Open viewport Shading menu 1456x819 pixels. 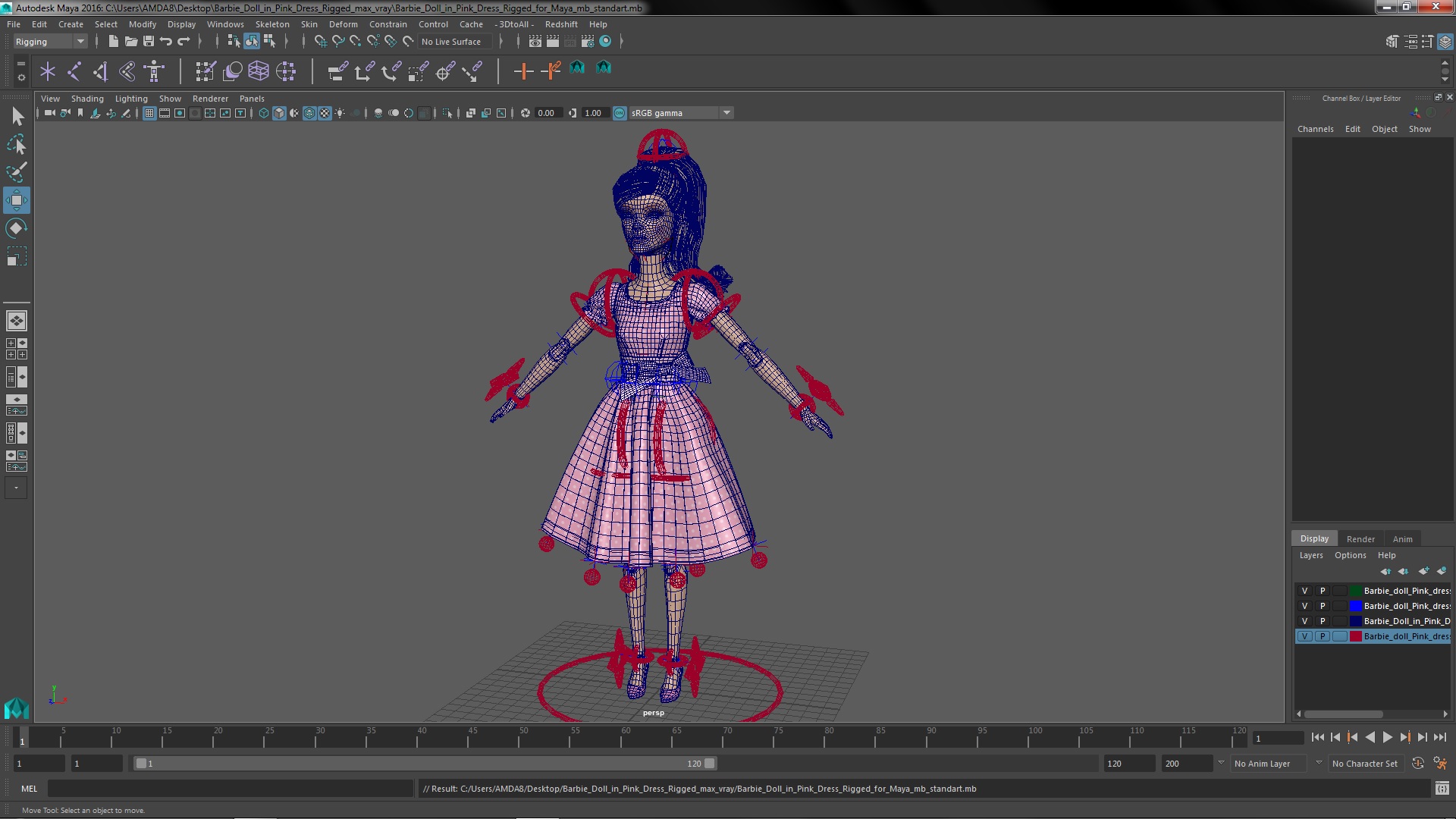87,99
